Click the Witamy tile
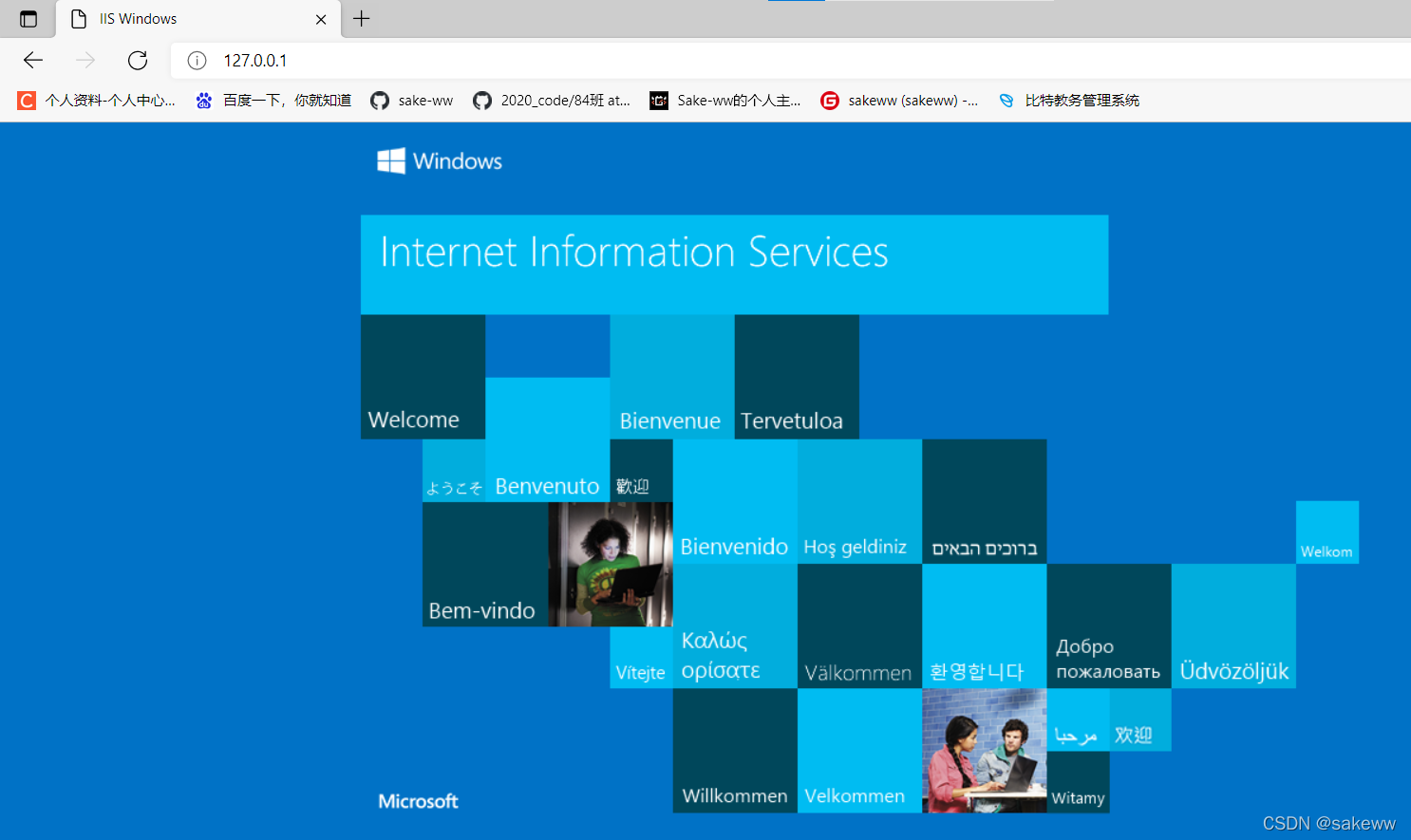Image resolution: width=1411 pixels, height=840 pixels. [x=1078, y=782]
